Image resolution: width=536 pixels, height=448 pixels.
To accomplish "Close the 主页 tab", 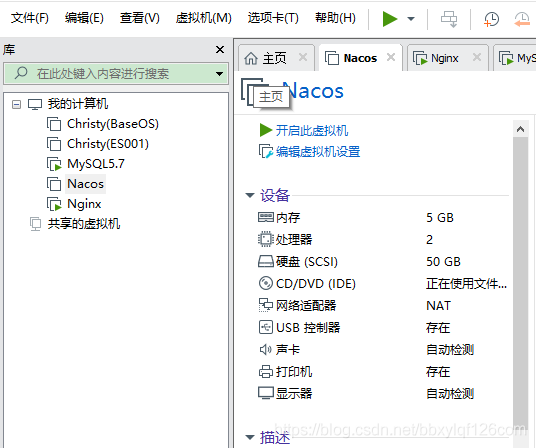I will [x=303, y=57].
